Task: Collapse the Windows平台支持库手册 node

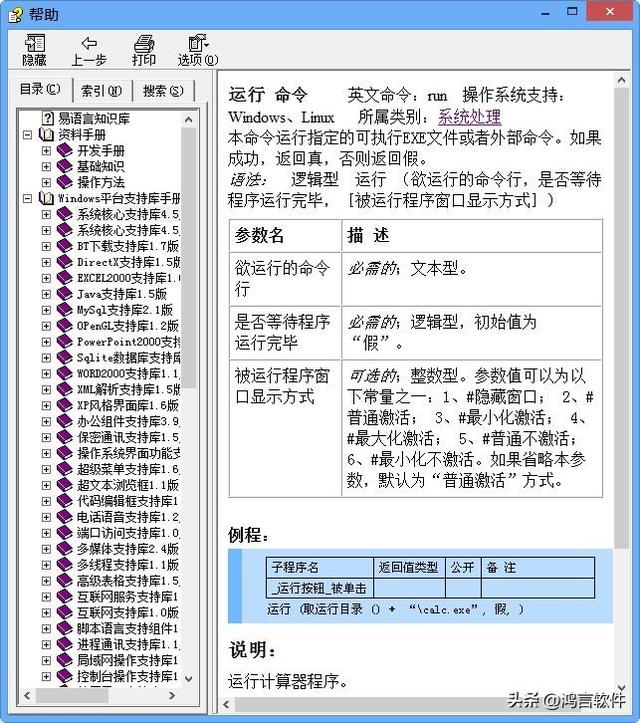Action: point(28,198)
